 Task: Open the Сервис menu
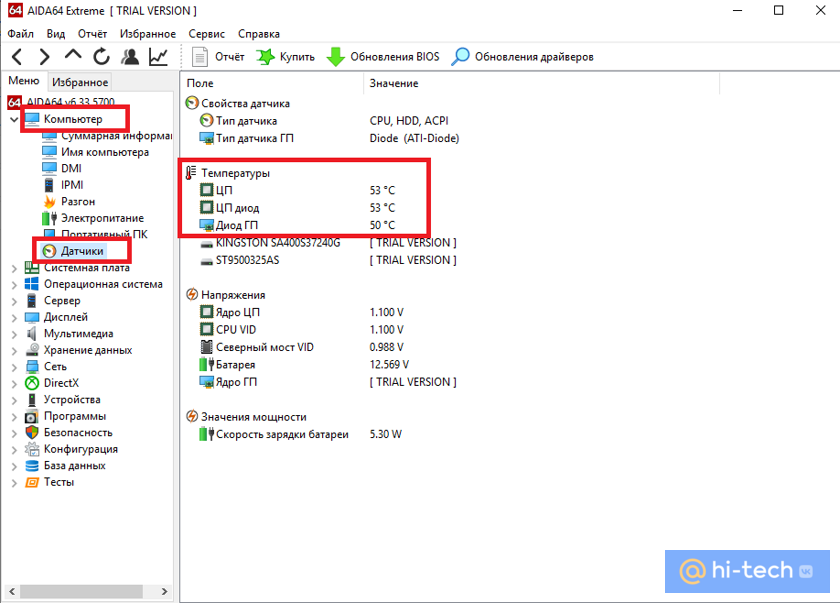coord(206,34)
